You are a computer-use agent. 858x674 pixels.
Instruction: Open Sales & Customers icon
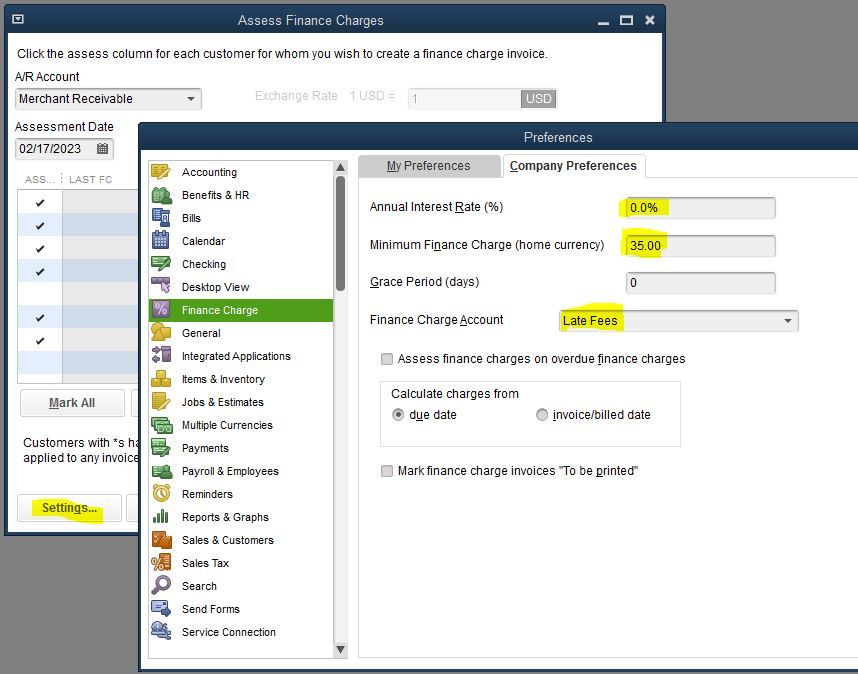(x=161, y=539)
